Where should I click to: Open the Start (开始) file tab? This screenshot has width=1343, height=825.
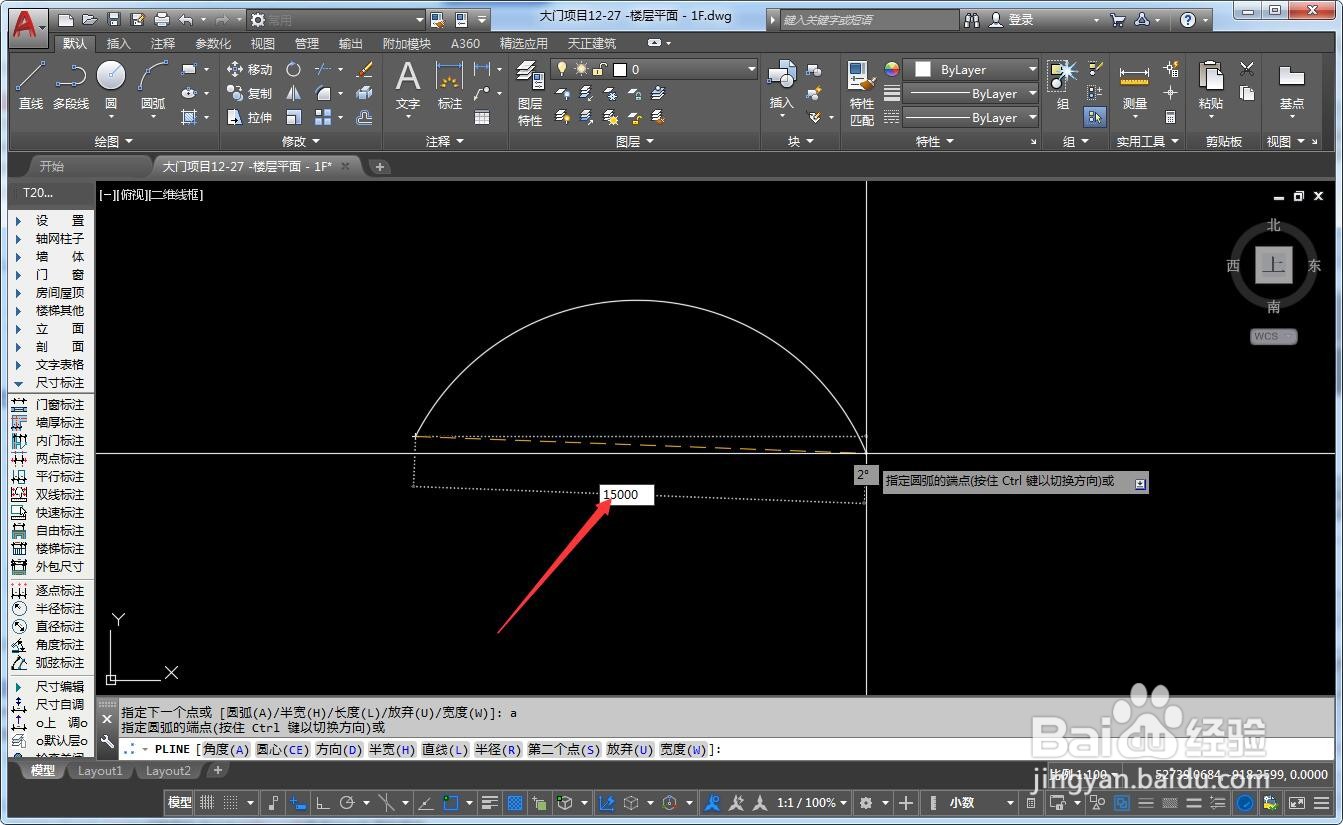click(x=51, y=166)
